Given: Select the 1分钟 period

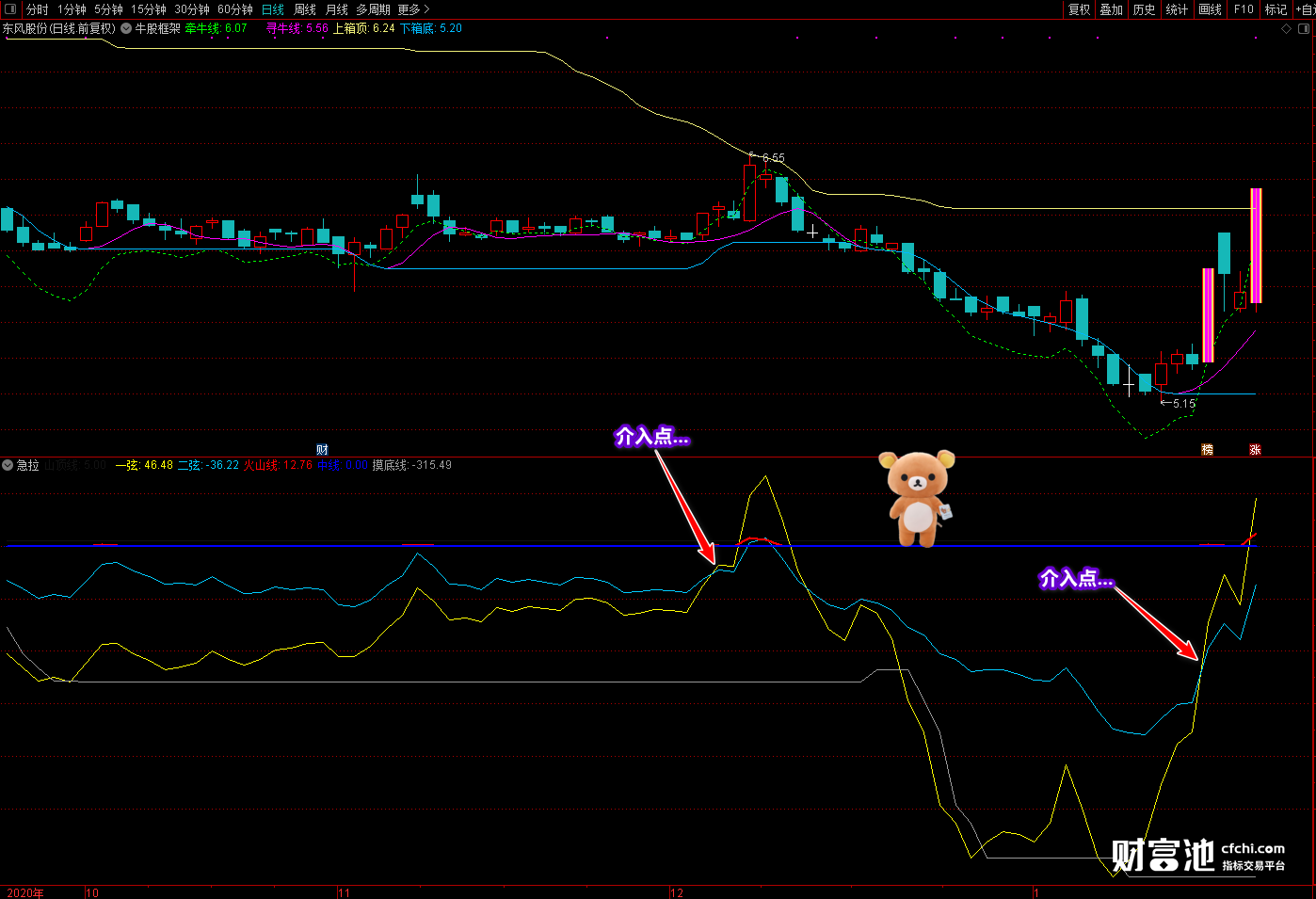Looking at the screenshot, I should tap(72, 9).
